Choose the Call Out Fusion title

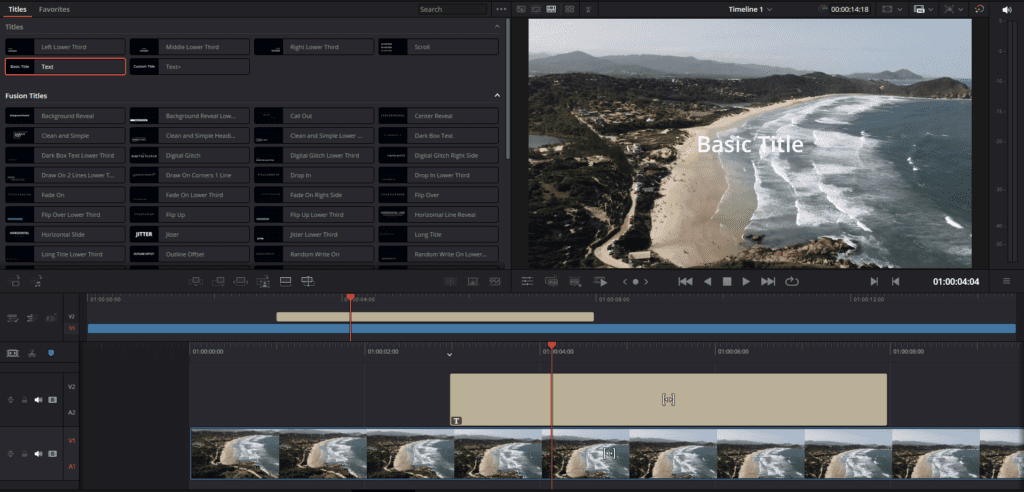[314, 116]
